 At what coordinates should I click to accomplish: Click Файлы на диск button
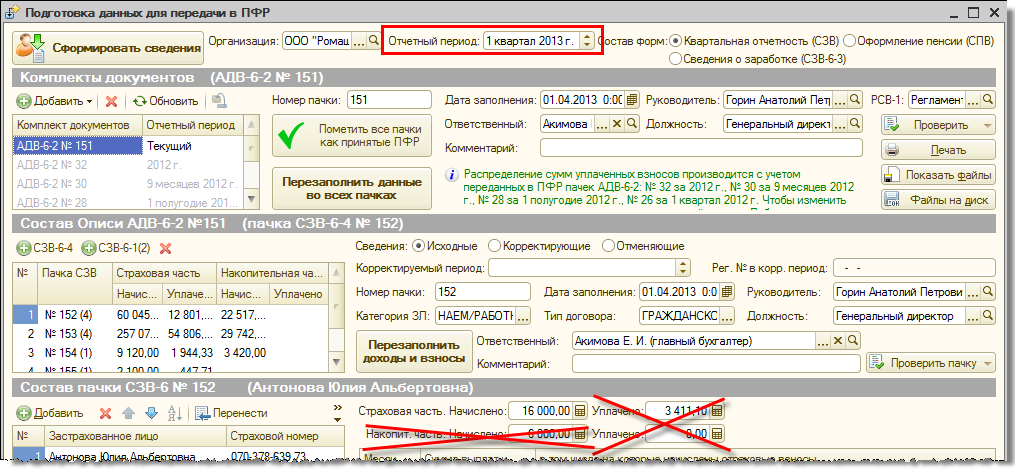[938, 199]
